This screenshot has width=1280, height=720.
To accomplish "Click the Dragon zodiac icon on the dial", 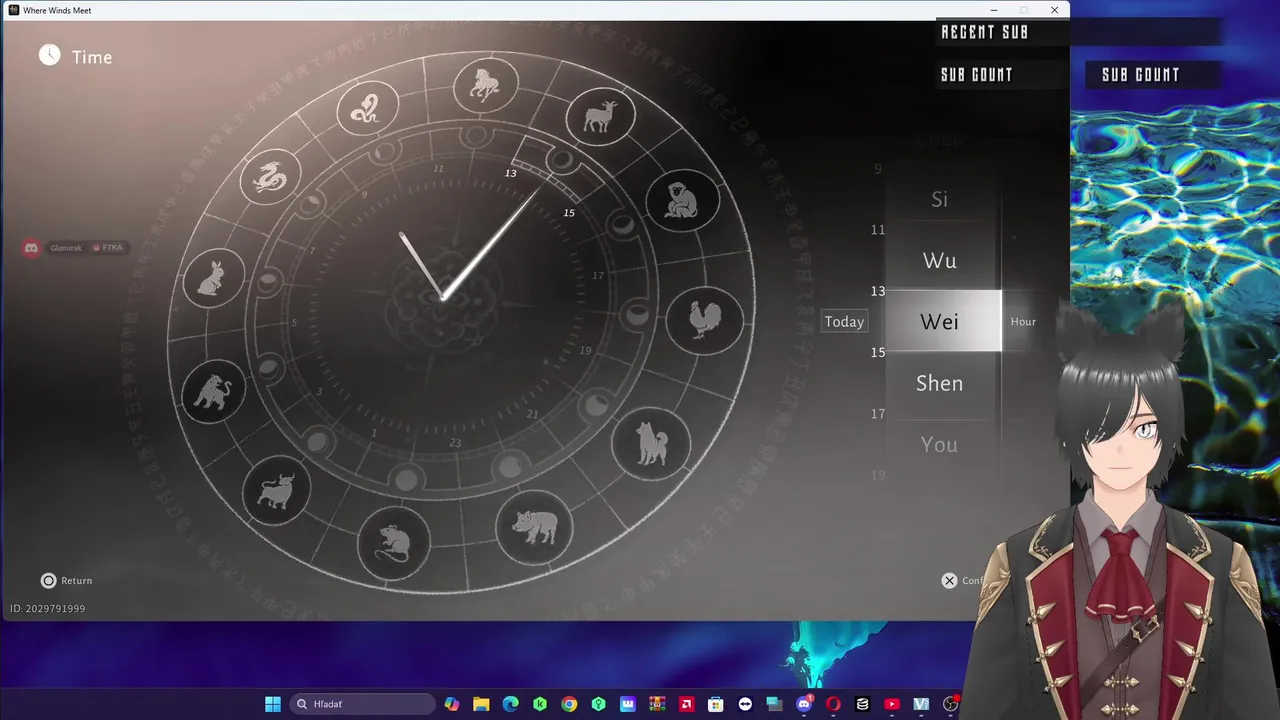I will [270, 177].
